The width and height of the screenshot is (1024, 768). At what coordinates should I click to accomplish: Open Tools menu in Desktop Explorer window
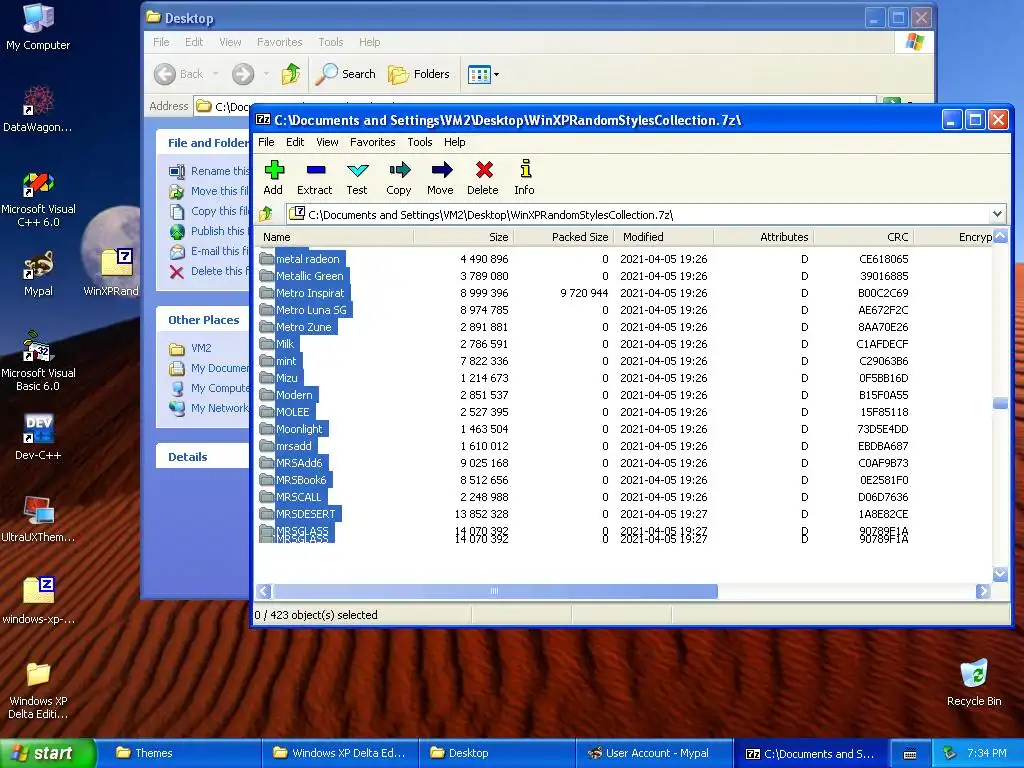pyautogui.click(x=330, y=42)
